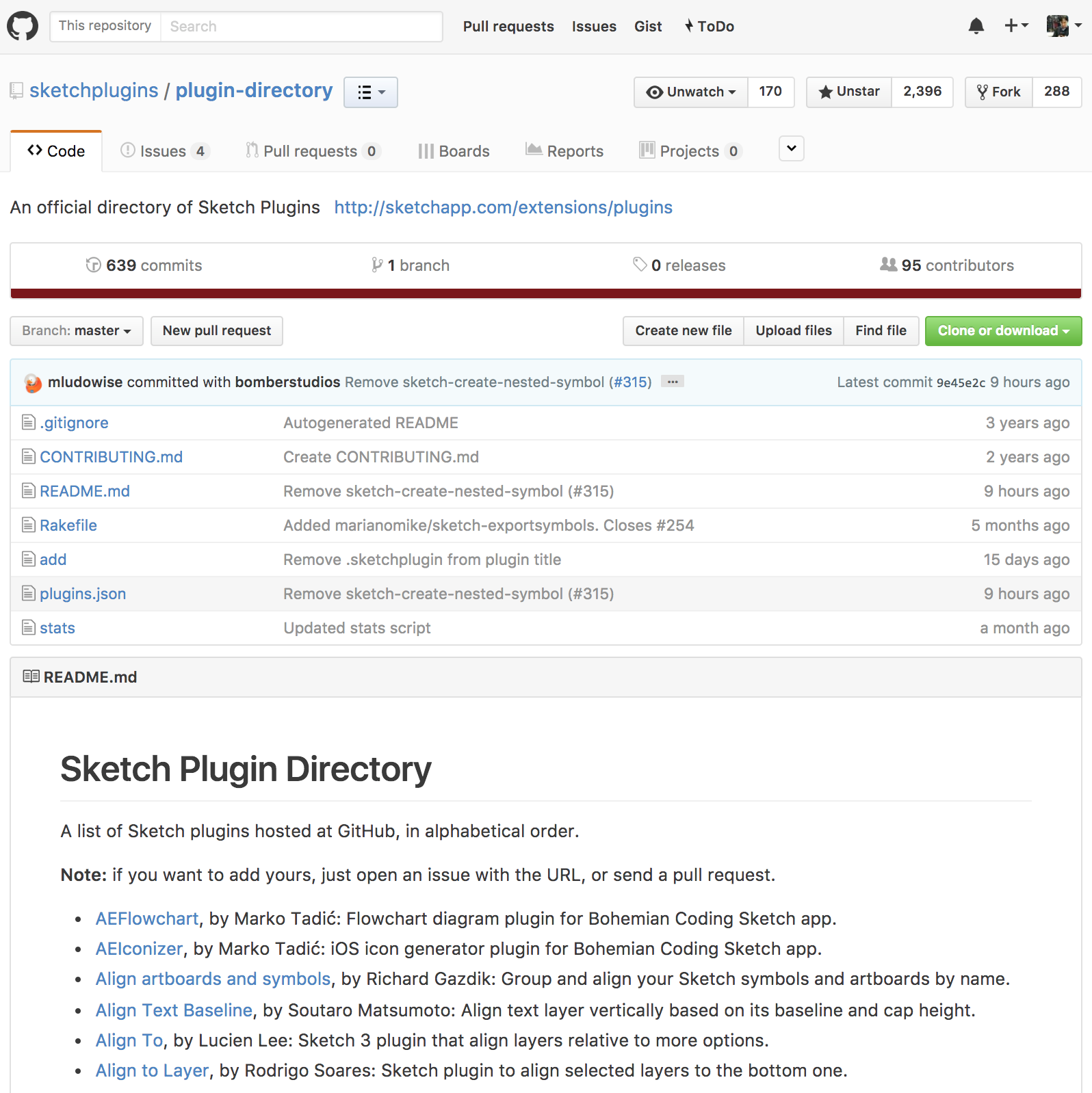Click the README.md book icon header
The height and width of the screenshot is (1093, 1092).
(31, 676)
